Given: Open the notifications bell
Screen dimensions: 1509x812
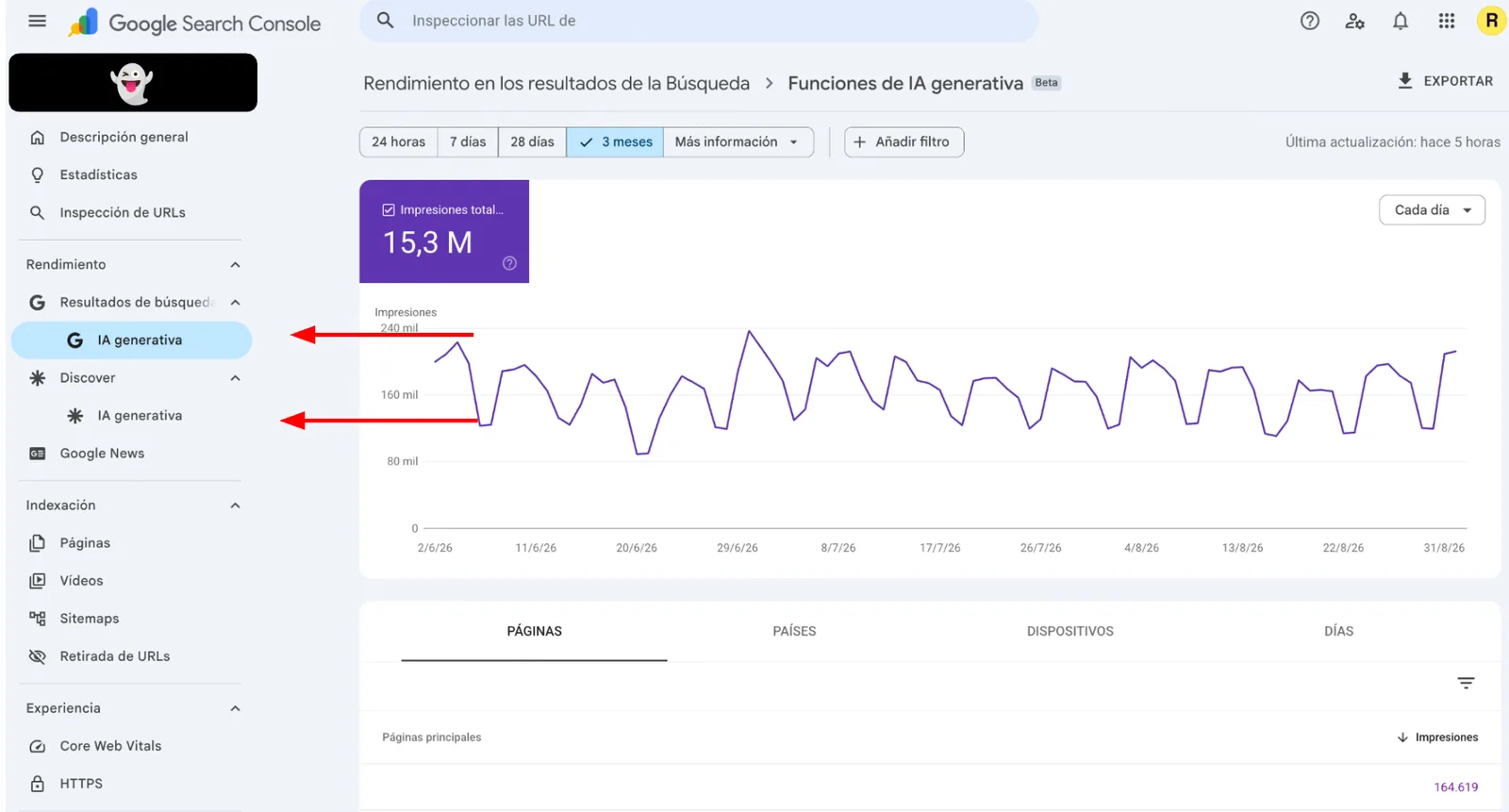Looking at the screenshot, I should click(x=1401, y=21).
